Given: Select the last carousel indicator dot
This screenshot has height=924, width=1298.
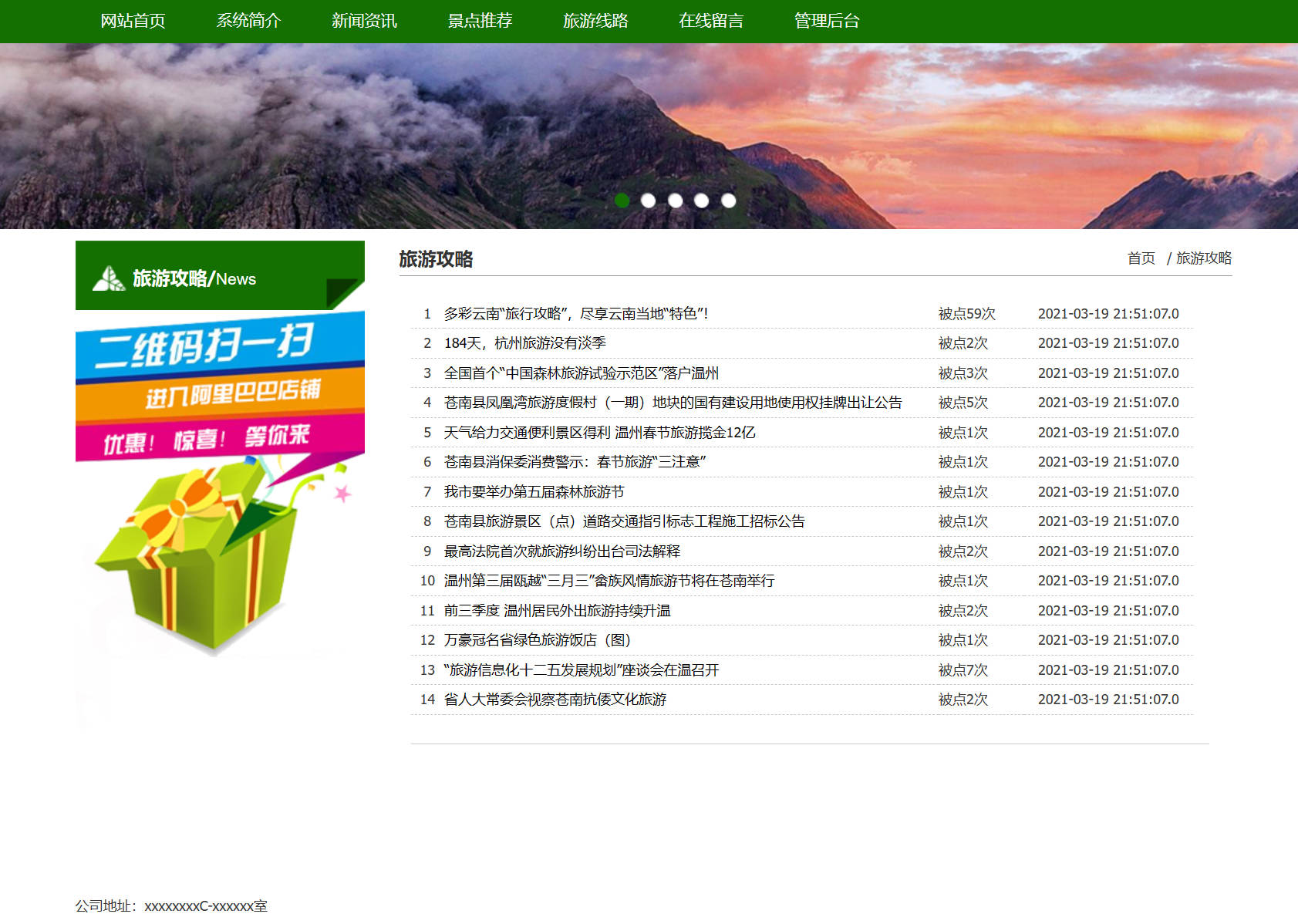Looking at the screenshot, I should click(727, 200).
